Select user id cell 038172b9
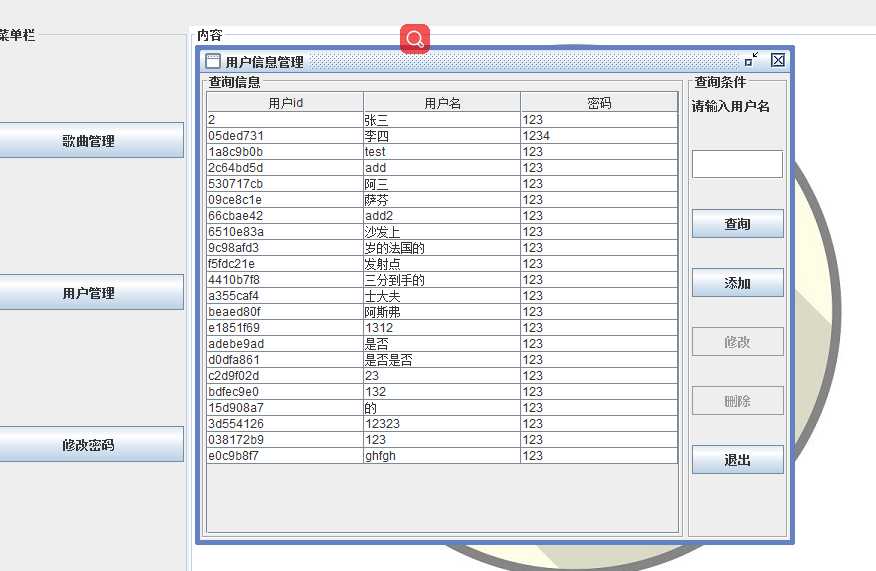The image size is (876, 571). [x=285, y=440]
